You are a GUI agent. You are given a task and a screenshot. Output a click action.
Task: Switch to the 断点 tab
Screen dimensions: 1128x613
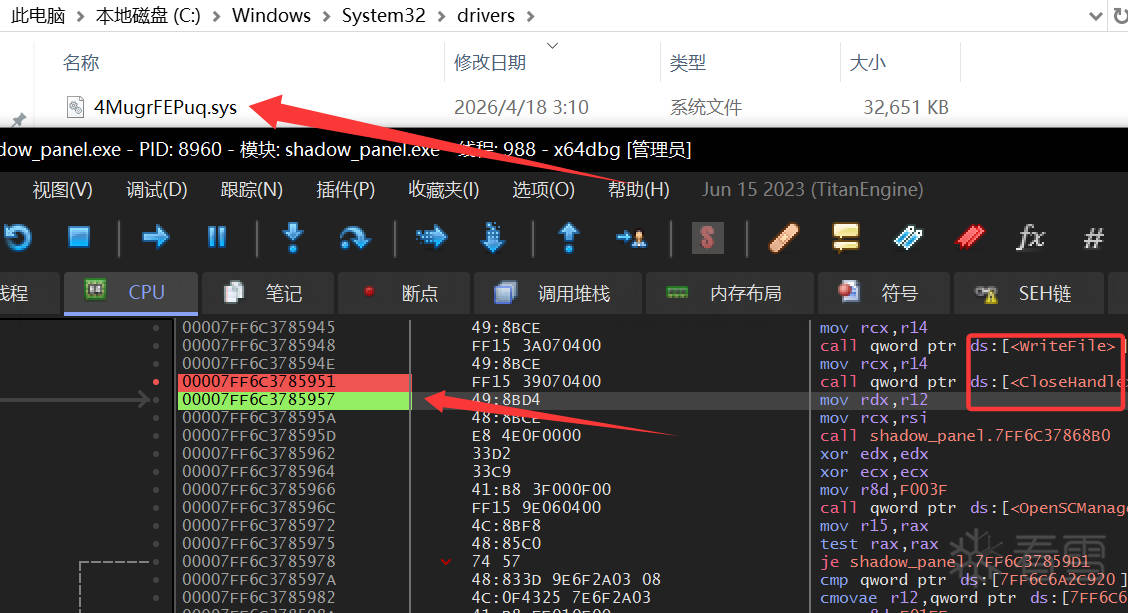[x=404, y=293]
